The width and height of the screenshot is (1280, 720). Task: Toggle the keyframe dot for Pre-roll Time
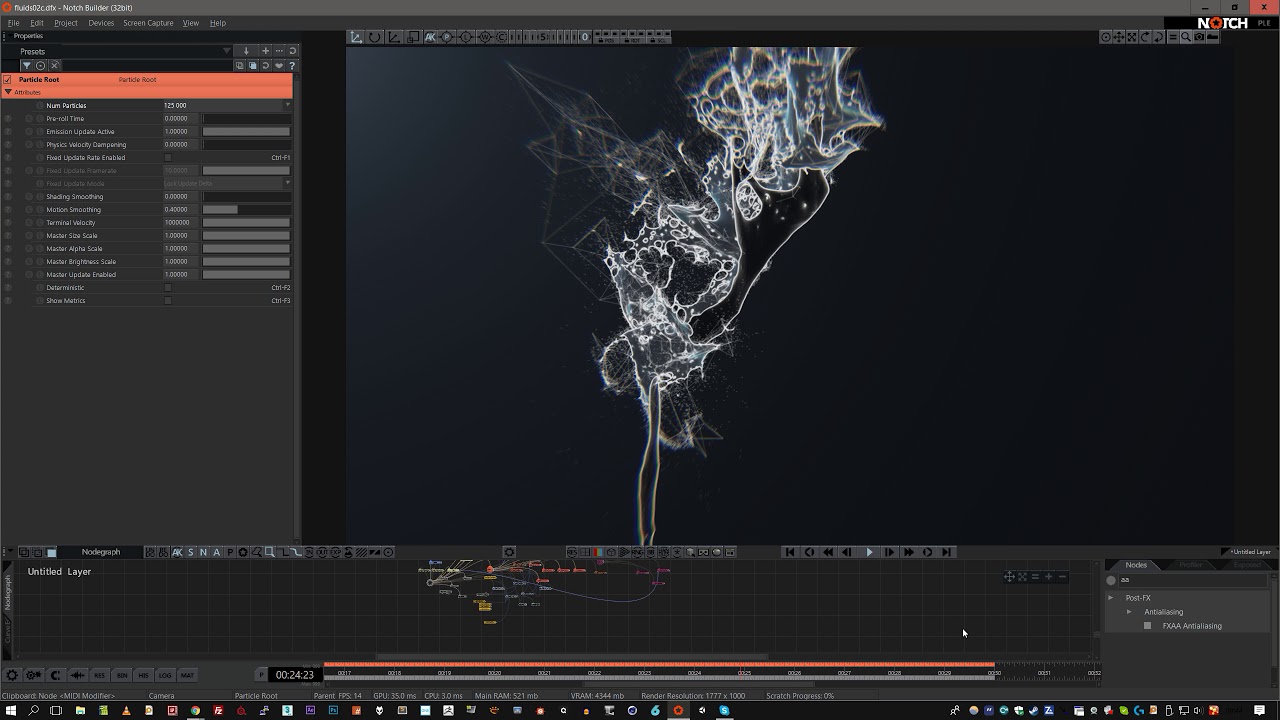29,118
